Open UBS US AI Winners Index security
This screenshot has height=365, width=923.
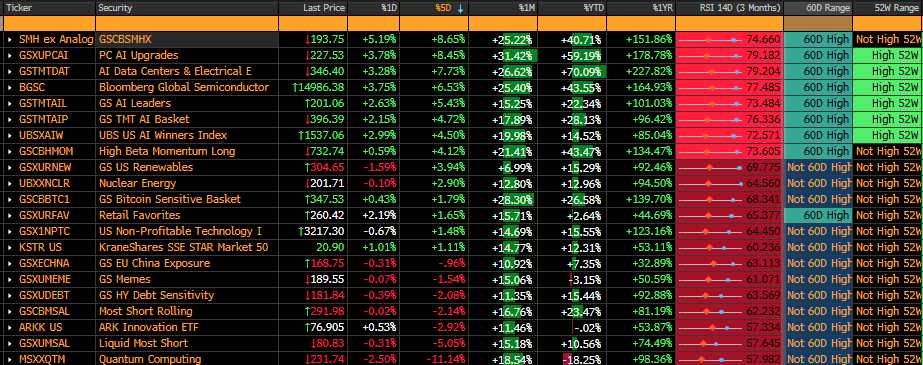[162, 135]
